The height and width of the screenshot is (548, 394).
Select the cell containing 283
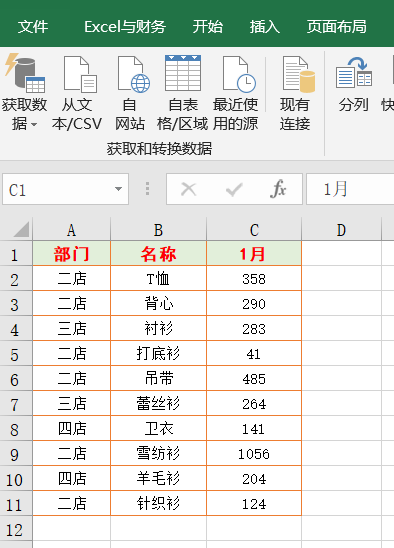[254, 329]
